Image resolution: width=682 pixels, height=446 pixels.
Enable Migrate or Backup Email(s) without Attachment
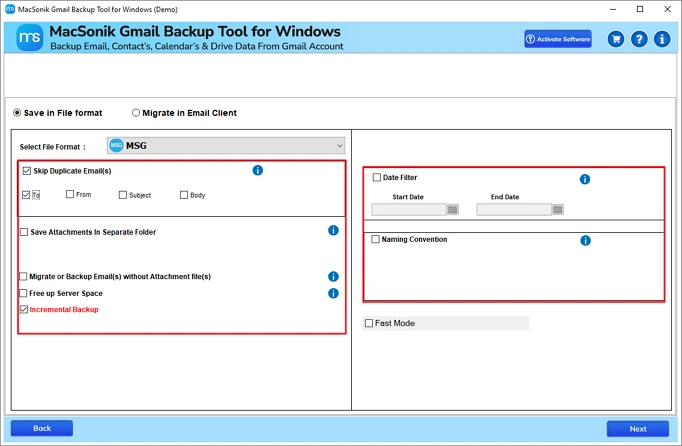click(23, 276)
